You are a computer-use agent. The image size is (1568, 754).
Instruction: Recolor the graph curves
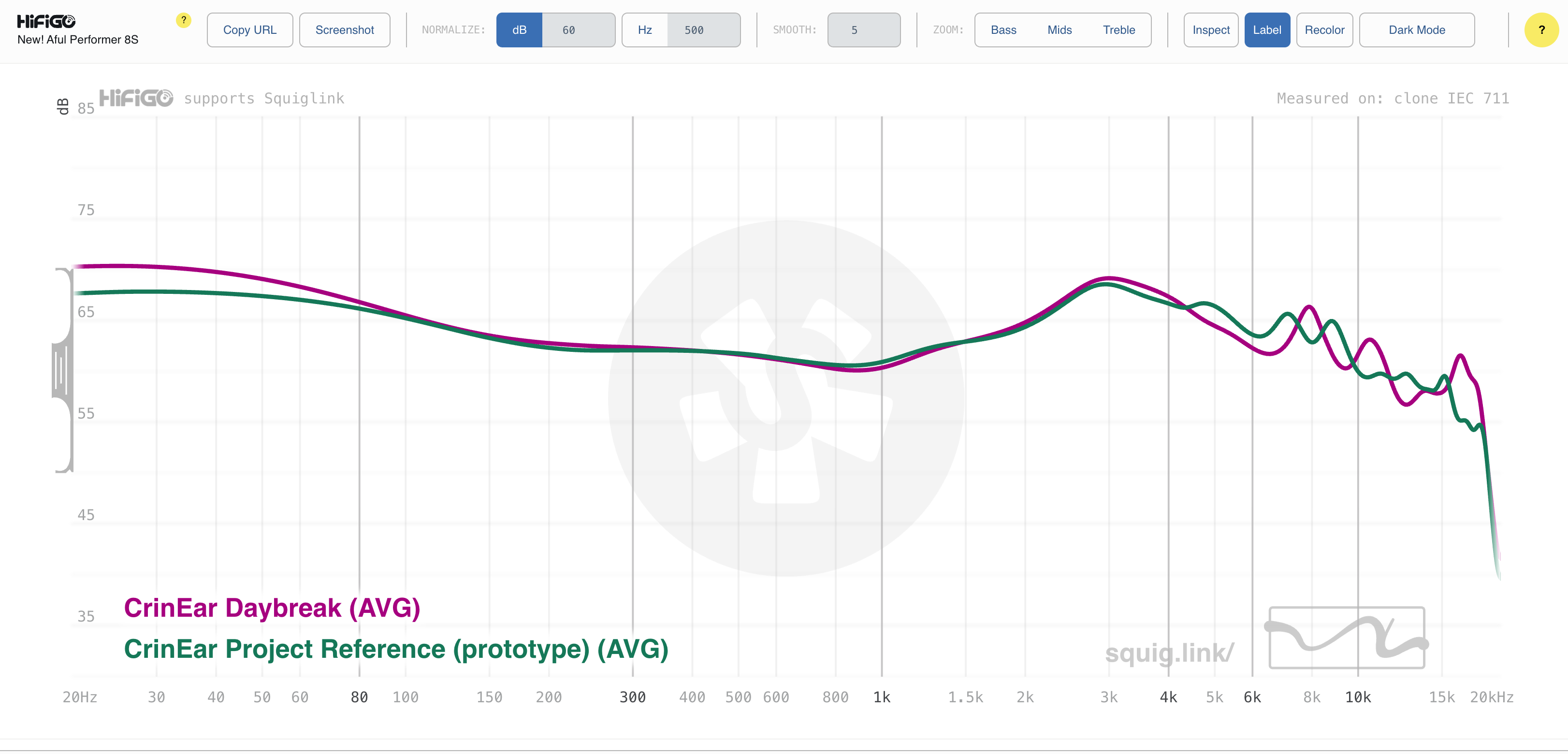click(x=1324, y=30)
